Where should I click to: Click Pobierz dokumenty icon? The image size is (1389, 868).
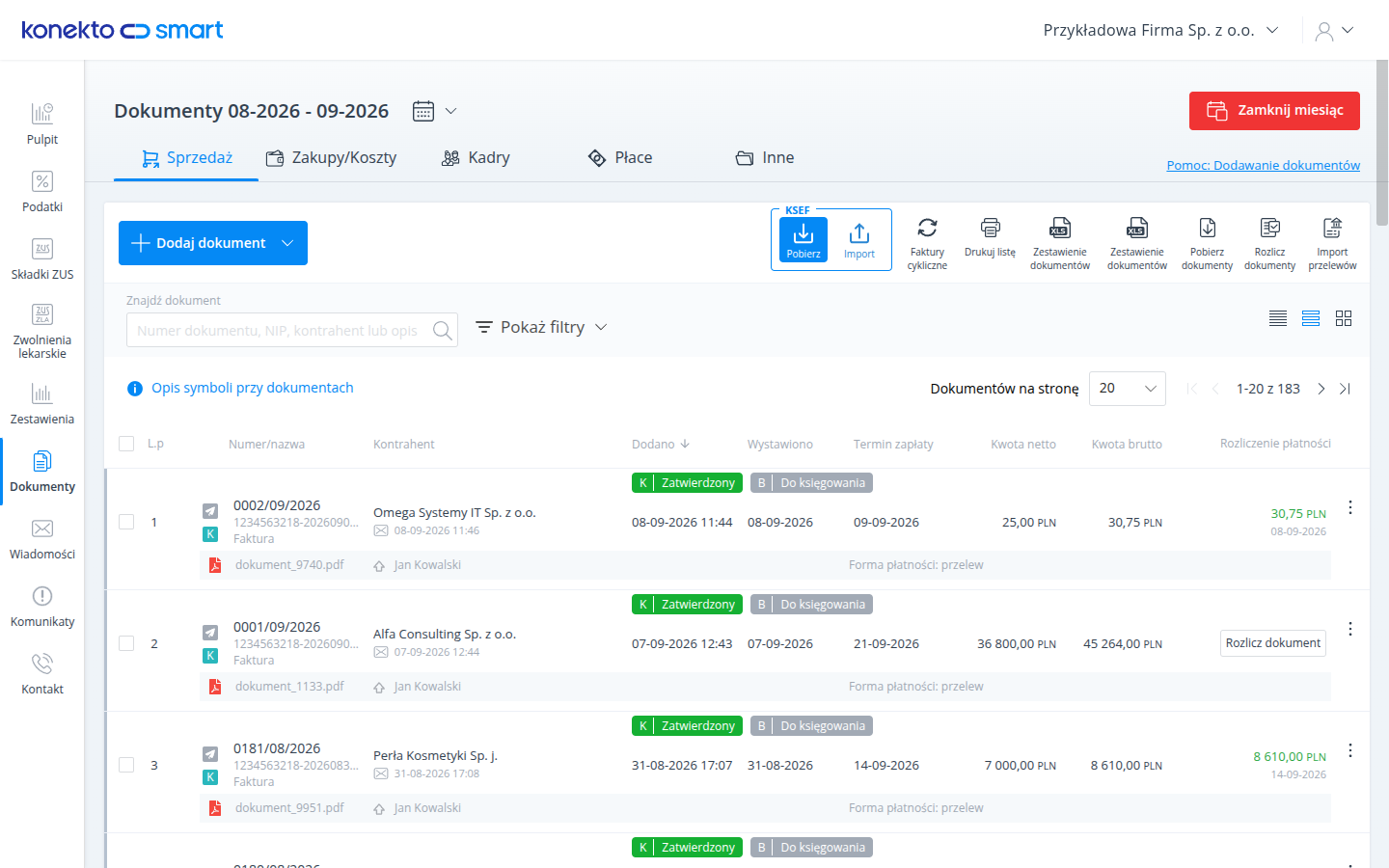[1207, 243]
